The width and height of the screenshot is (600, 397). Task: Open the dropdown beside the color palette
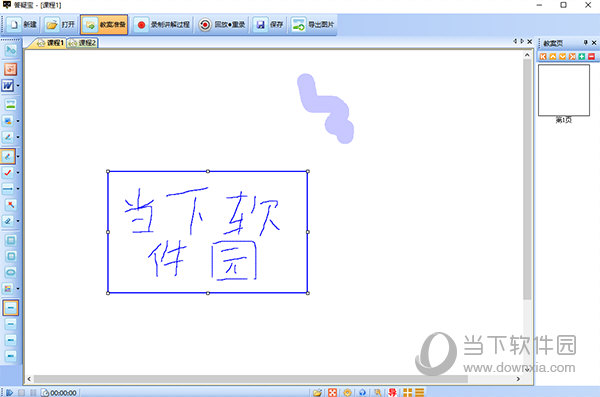18,289
